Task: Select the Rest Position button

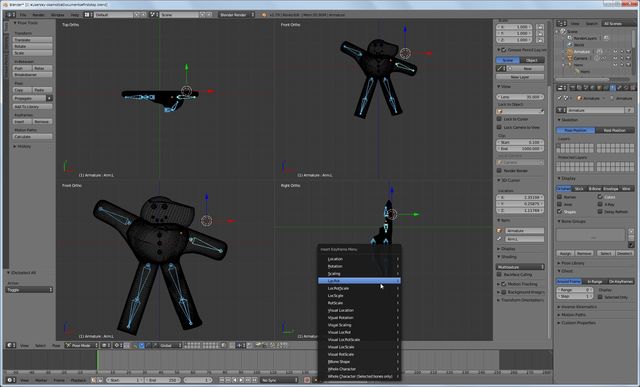Action: [x=615, y=130]
